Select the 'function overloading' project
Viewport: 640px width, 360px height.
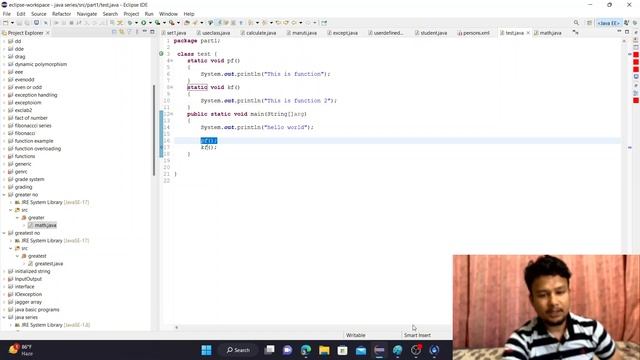click(x=38, y=149)
